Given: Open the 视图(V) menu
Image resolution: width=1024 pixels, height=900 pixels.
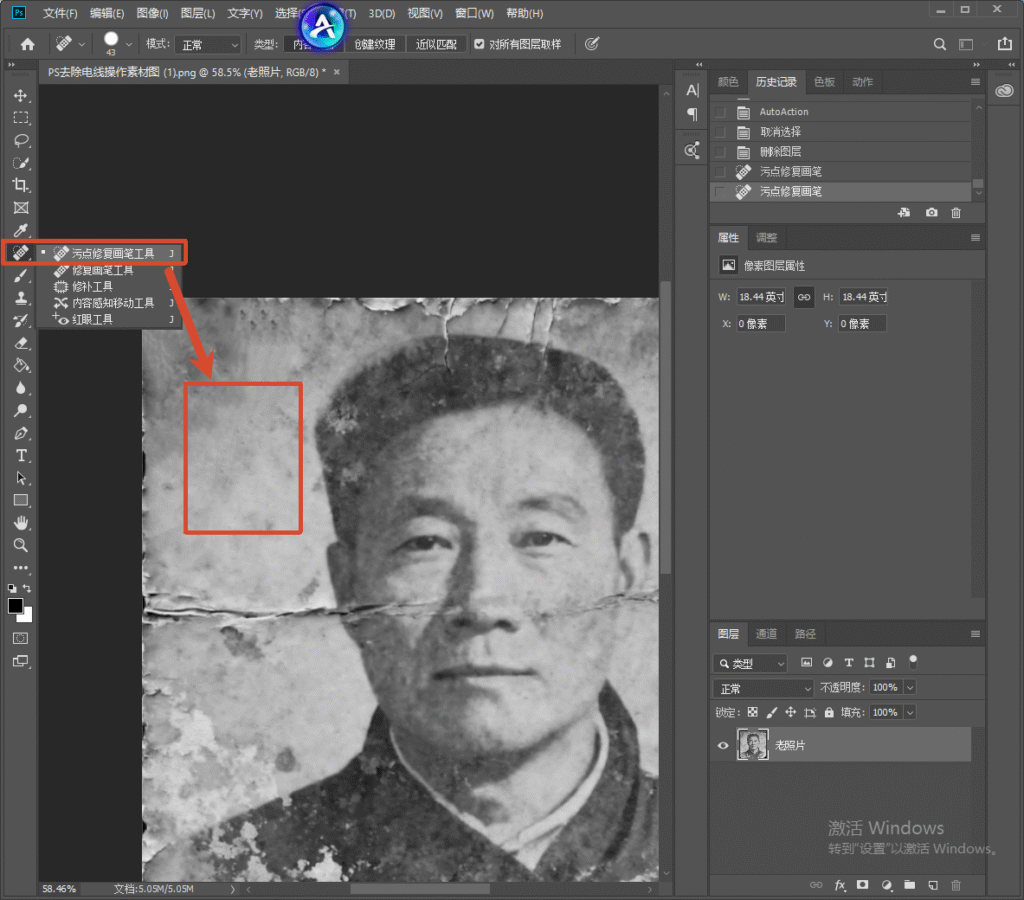Looking at the screenshot, I should (x=424, y=13).
